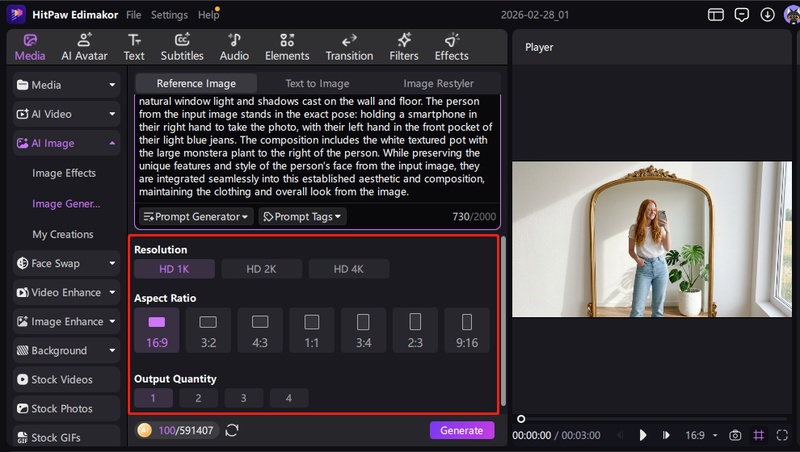The height and width of the screenshot is (452, 800).
Task: Click the layout panel icon at top right
Action: pos(715,15)
